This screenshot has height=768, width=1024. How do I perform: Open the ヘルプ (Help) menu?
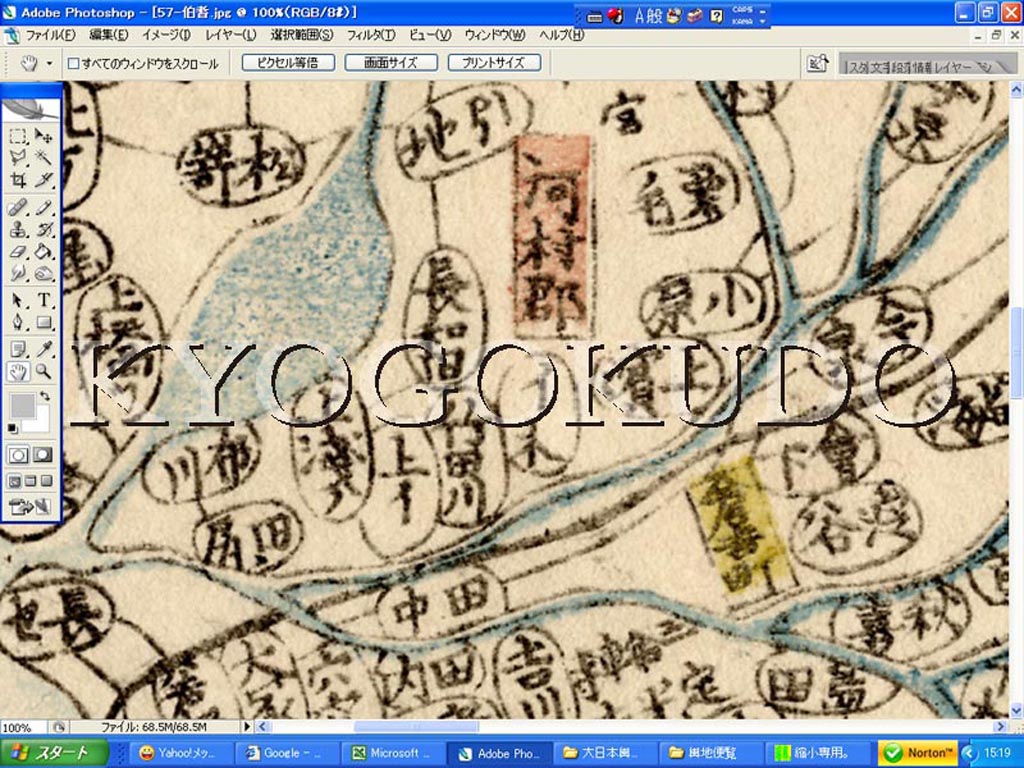coord(562,35)
